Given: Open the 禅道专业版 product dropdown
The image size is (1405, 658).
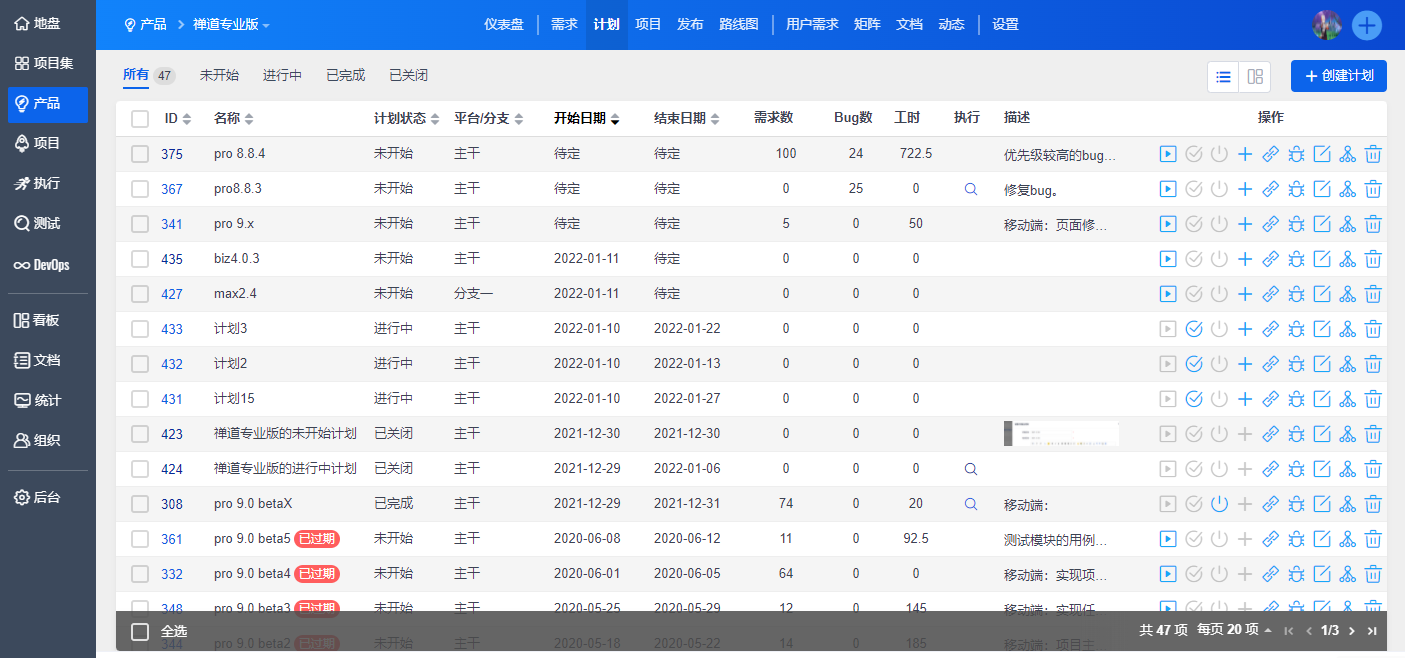Looking at the screenshot, I should click(231, 25).
